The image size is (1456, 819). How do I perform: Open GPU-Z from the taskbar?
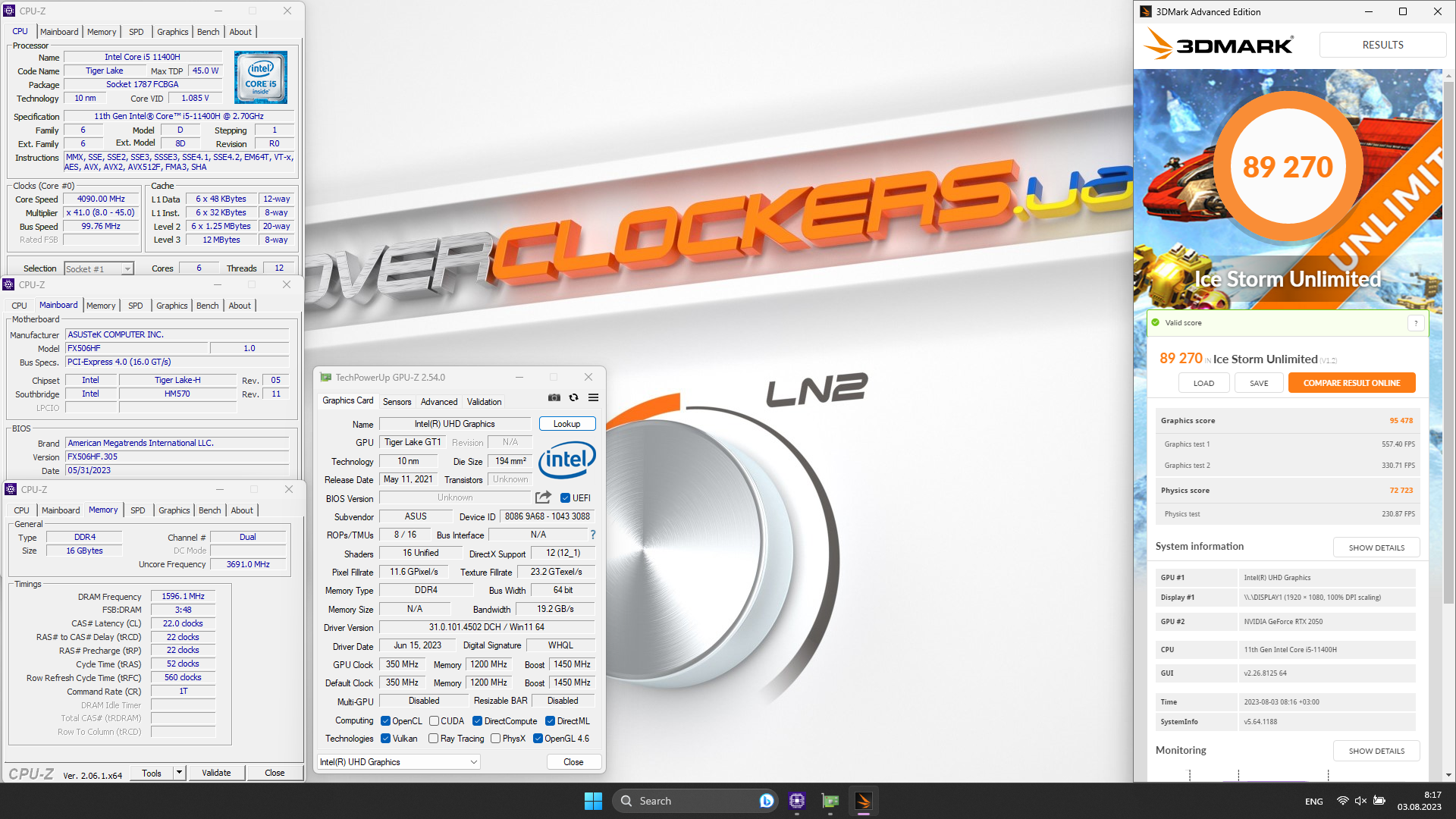[x=830, y=801]
